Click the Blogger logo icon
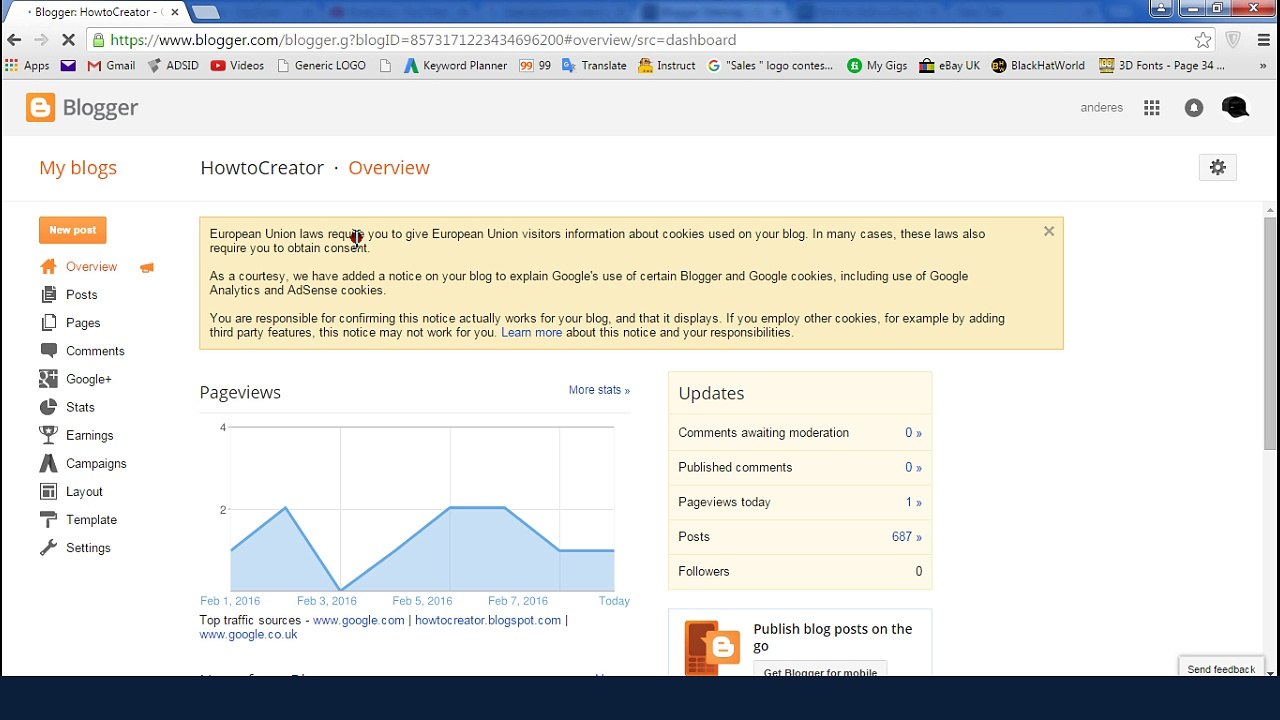This screenshot has height=720, width=1280. (x=40, y=108)
